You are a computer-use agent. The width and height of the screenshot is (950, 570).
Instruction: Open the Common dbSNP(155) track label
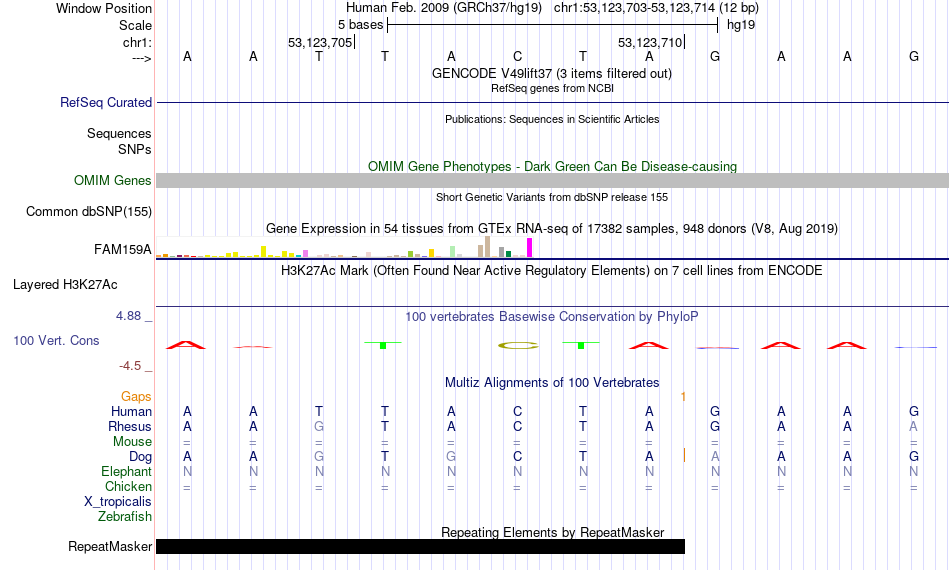pyautogui.click(x=88, y=211)
